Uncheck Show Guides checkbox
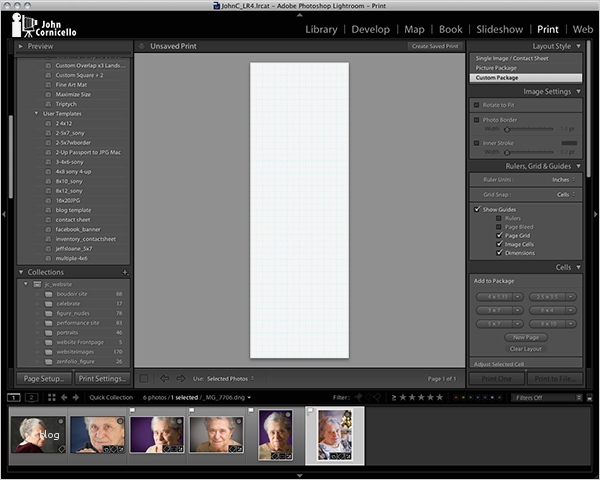 tap(477, 209)
